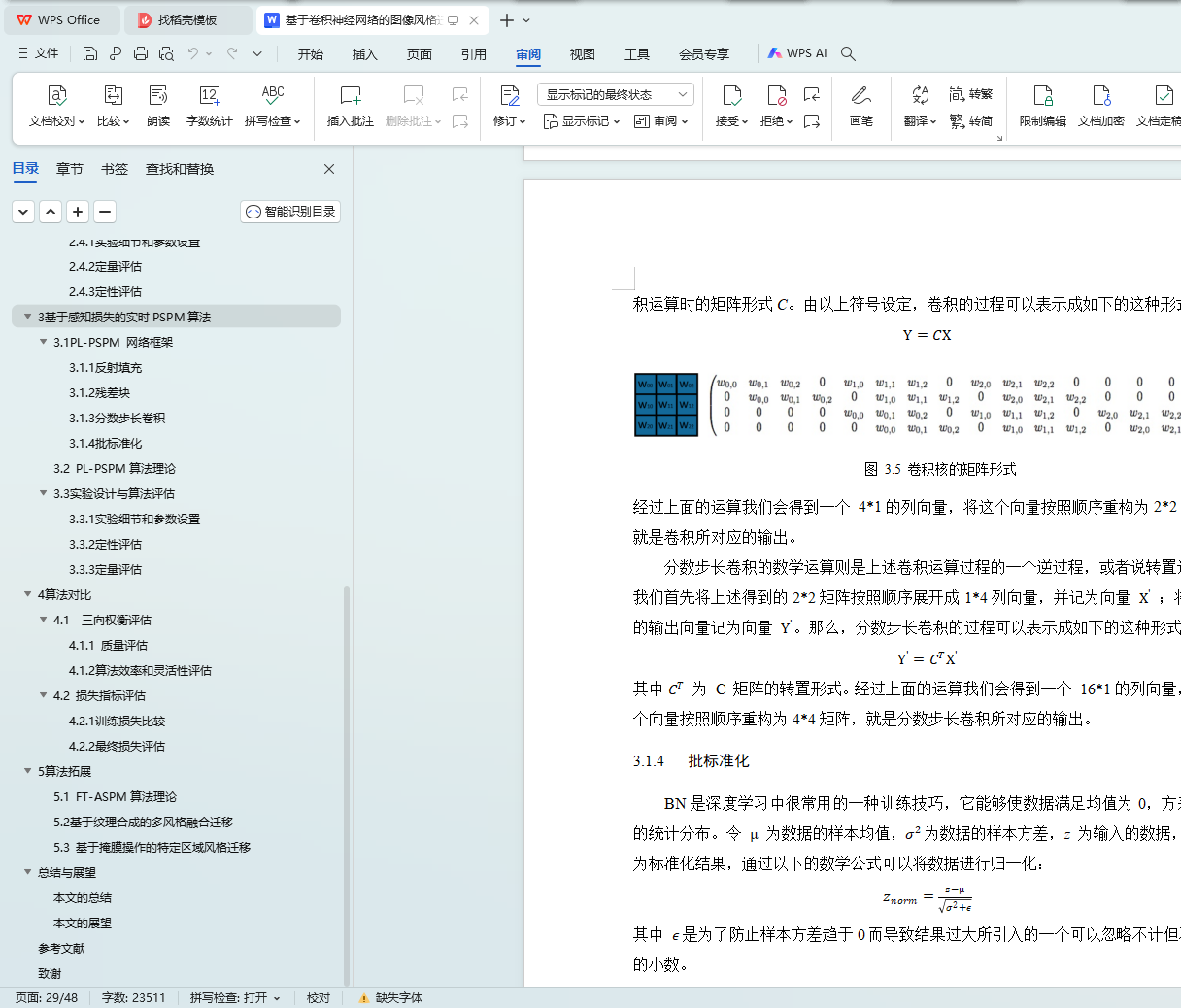Open print preview icon
This screenshot has width=1181, height=1008.
click(x=166, y=53)
